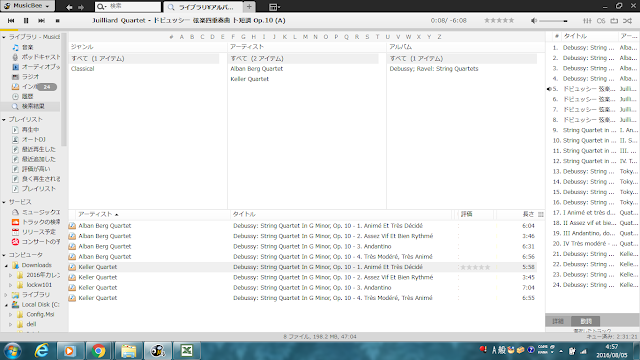Select the 検索結果 search results node
640x360 pixels.
(x=29, y=106)
